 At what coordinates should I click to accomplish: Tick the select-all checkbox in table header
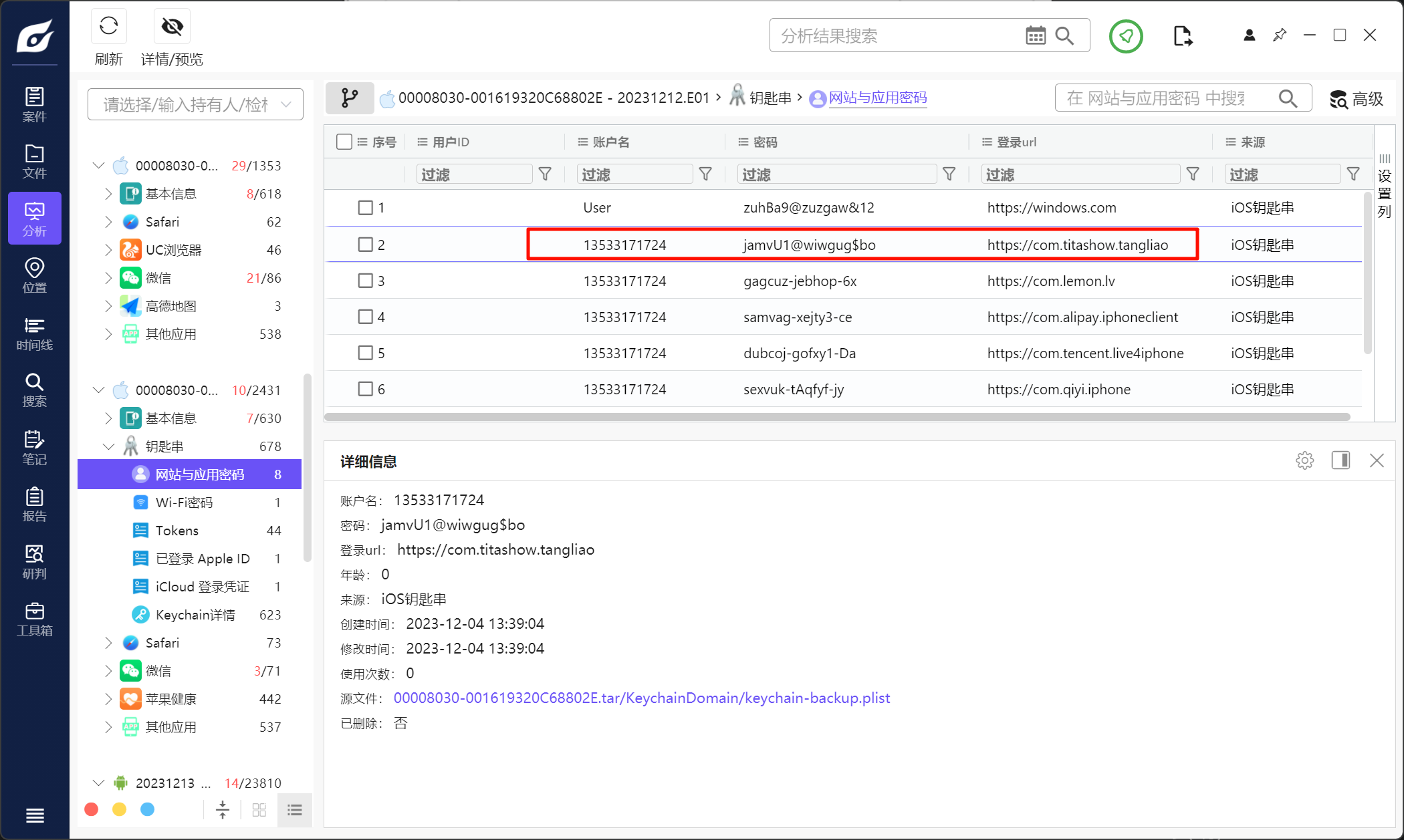[x=344, y=142]
